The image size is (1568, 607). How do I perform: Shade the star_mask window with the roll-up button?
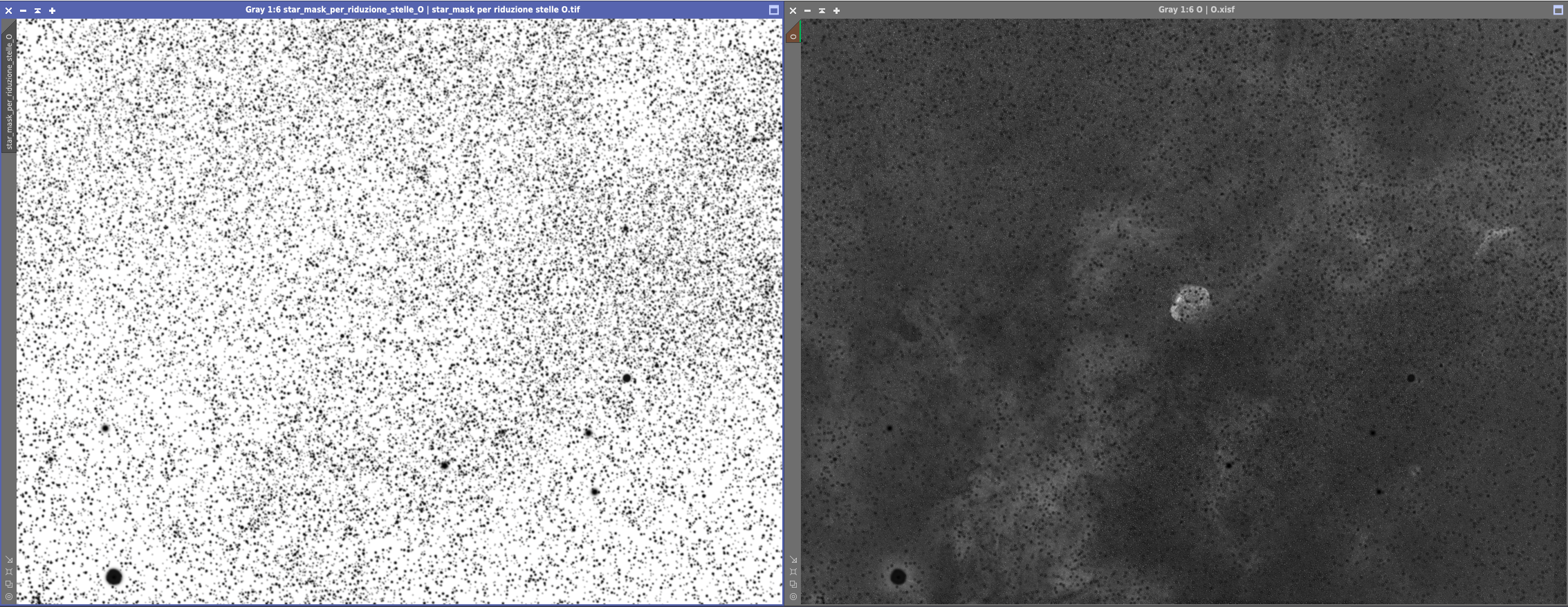click(x=37, y=10)
